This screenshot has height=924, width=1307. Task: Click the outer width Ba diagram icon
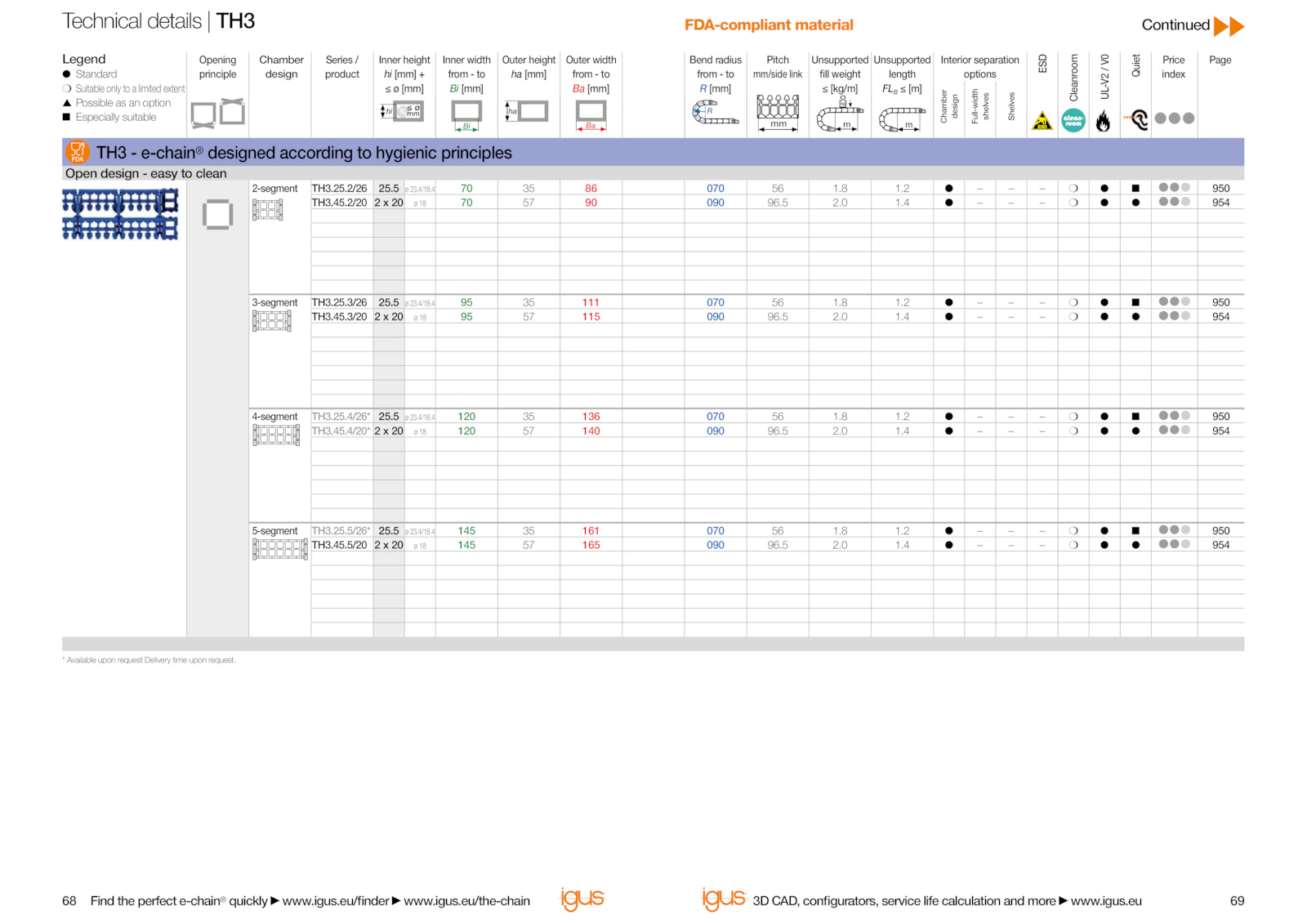point(591,115)
